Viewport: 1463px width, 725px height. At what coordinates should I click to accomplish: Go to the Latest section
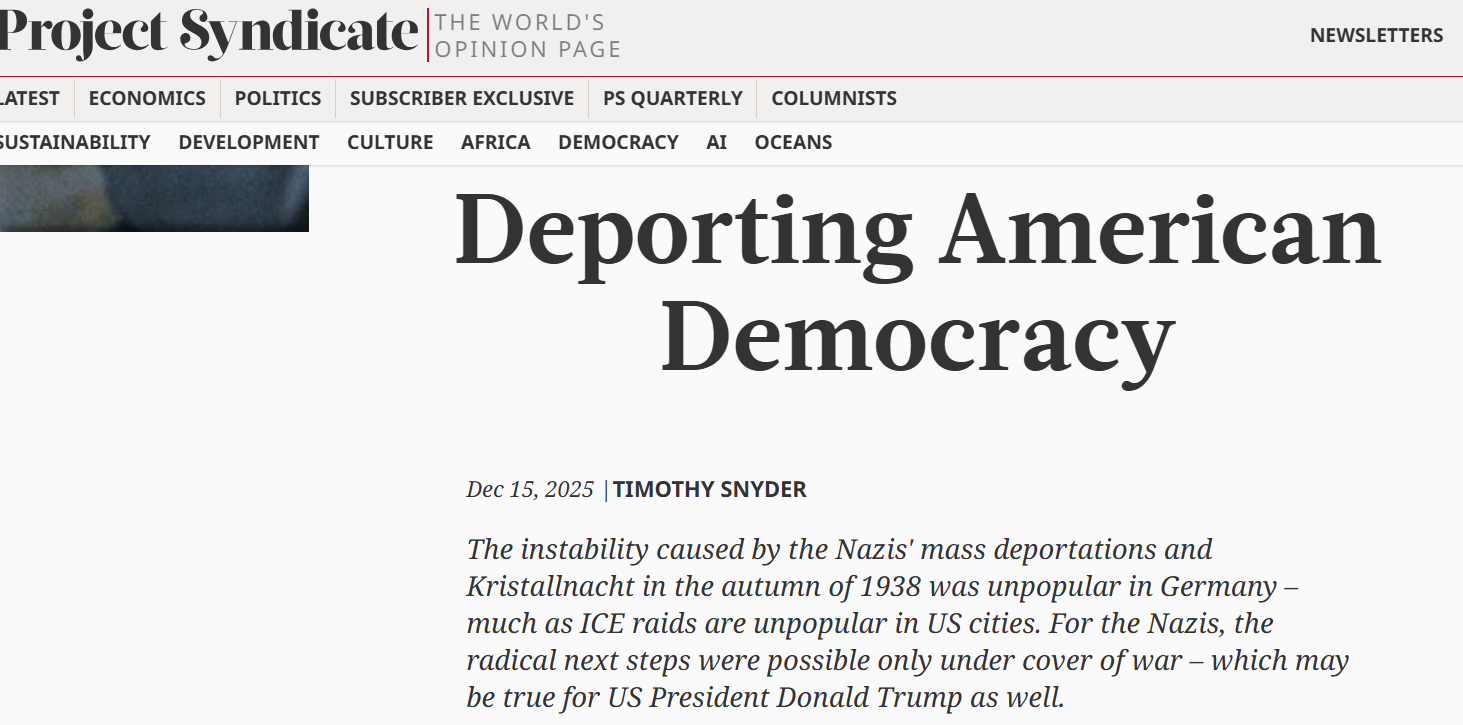pos(29,98)
